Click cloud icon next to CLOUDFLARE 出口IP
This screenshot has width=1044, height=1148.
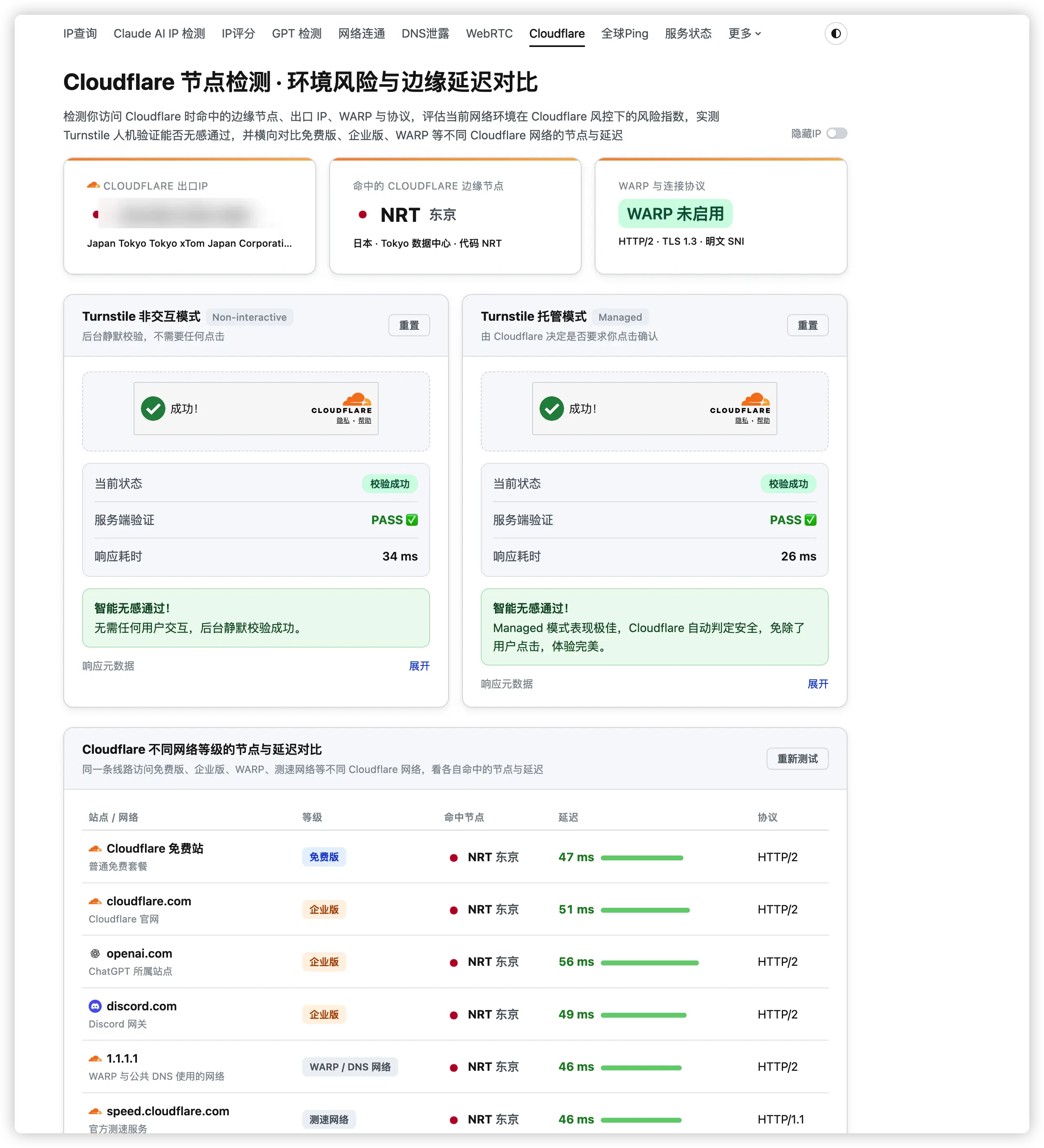(94, 185)
